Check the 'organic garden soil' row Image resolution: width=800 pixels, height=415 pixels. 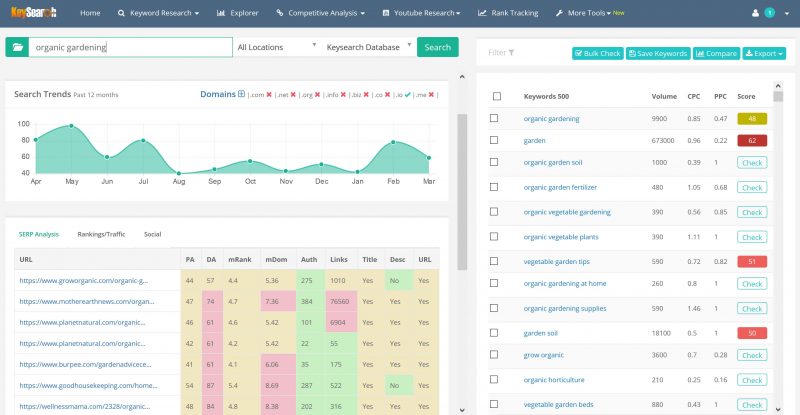pyautogui.click(x=494, y=162)
